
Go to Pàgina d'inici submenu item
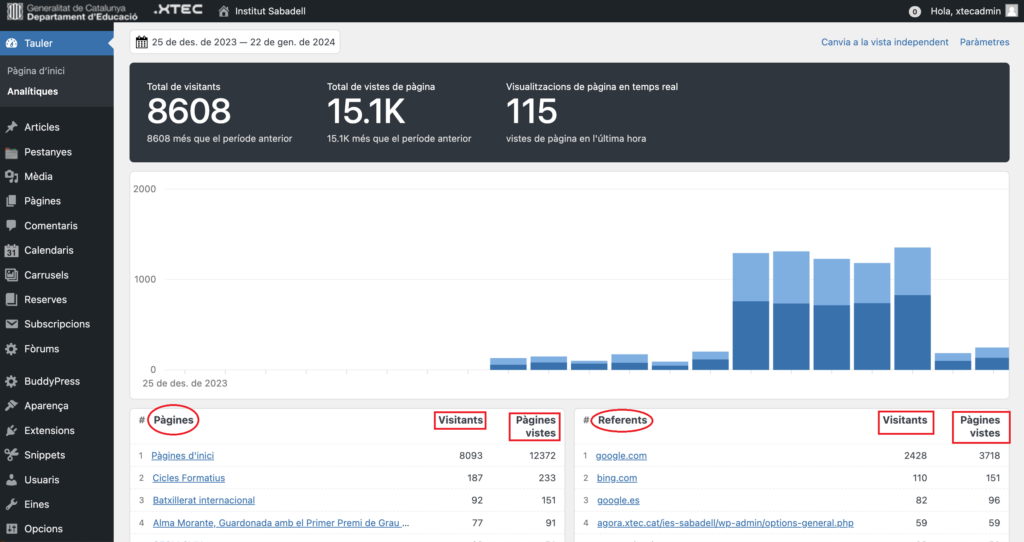pyautogui.click(x=35, y=71)
